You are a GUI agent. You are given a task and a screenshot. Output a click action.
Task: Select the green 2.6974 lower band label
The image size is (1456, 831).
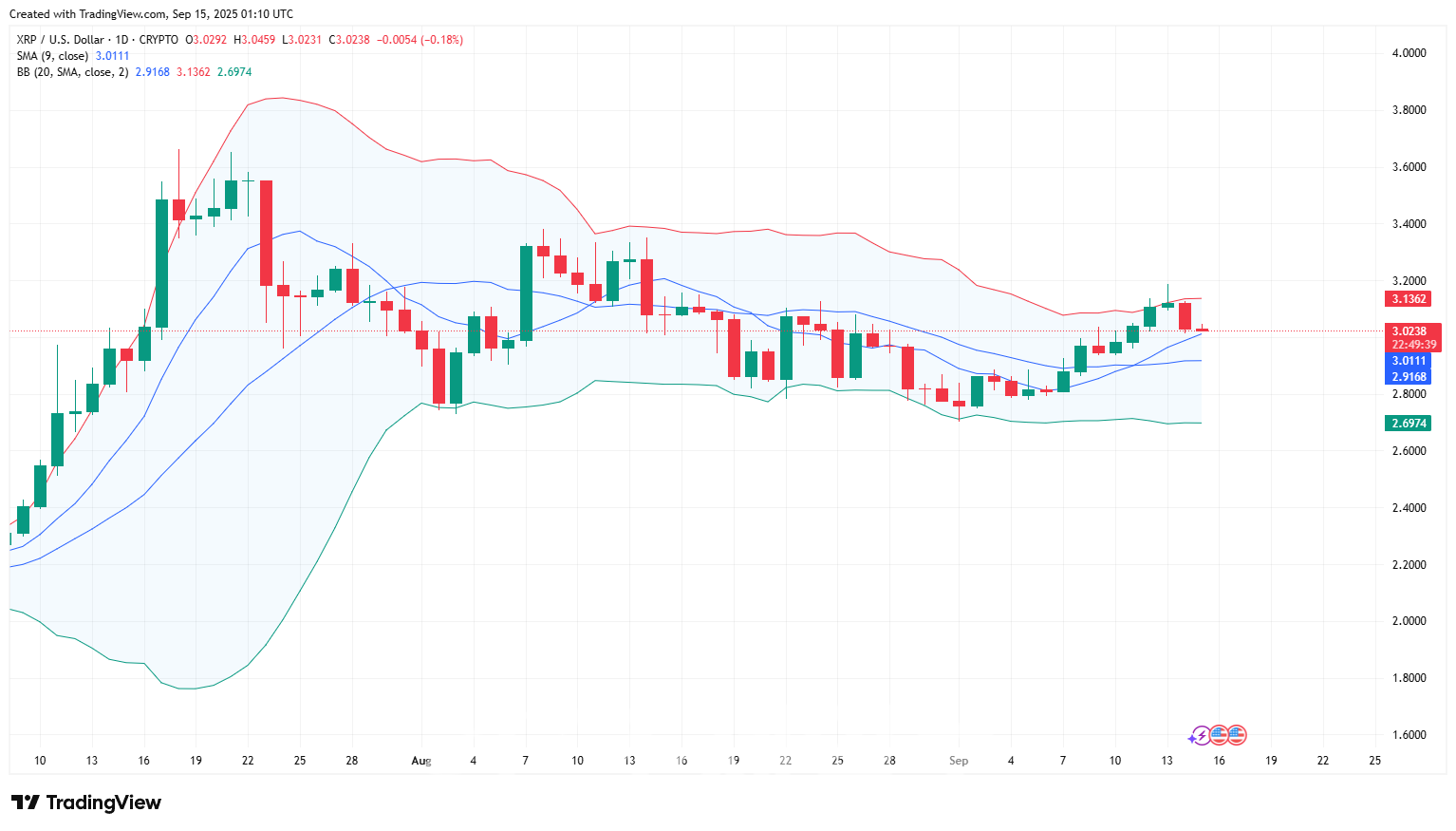coord(1409,424)
